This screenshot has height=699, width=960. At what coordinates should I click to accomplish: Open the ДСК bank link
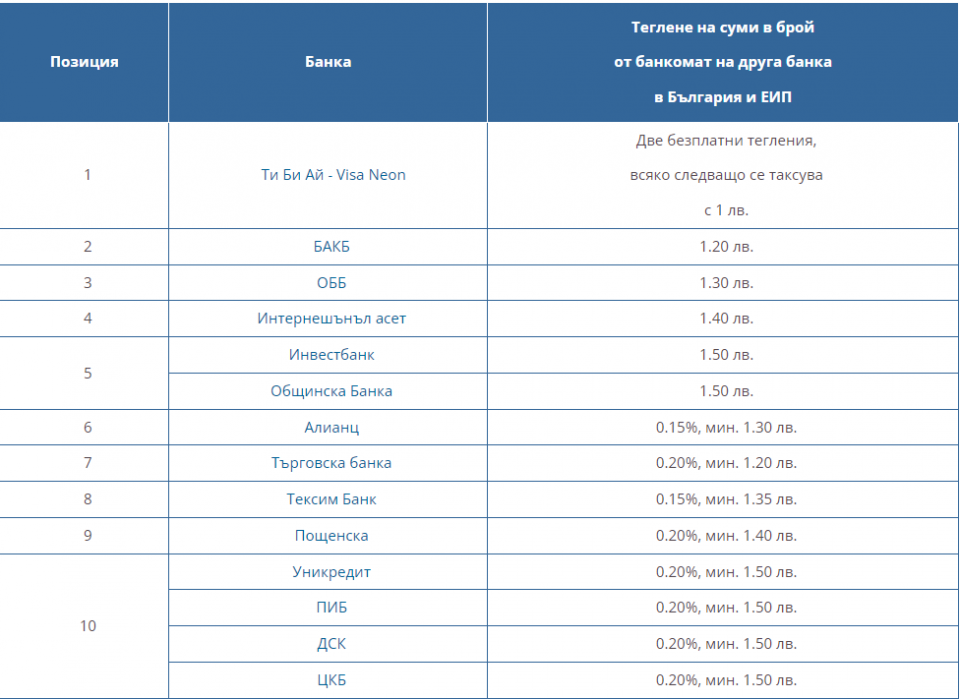point(331,644)
